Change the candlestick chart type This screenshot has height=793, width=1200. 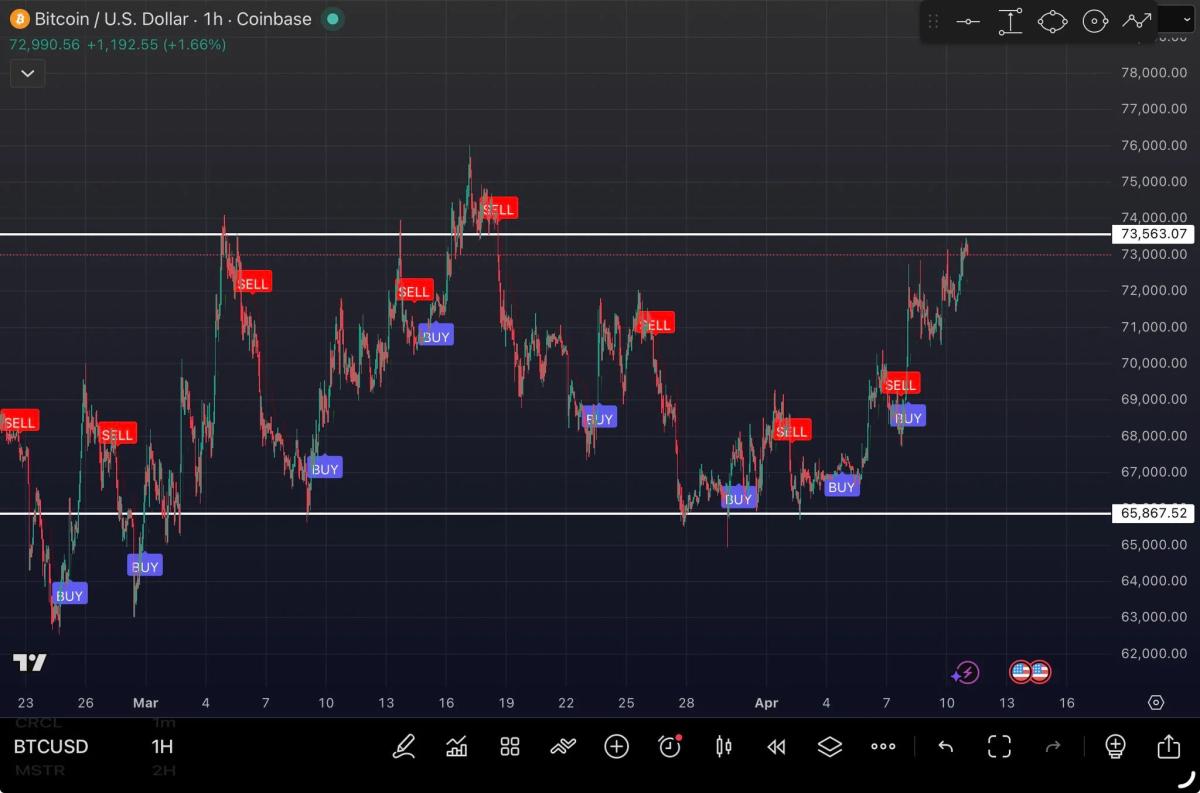[724, 746]
